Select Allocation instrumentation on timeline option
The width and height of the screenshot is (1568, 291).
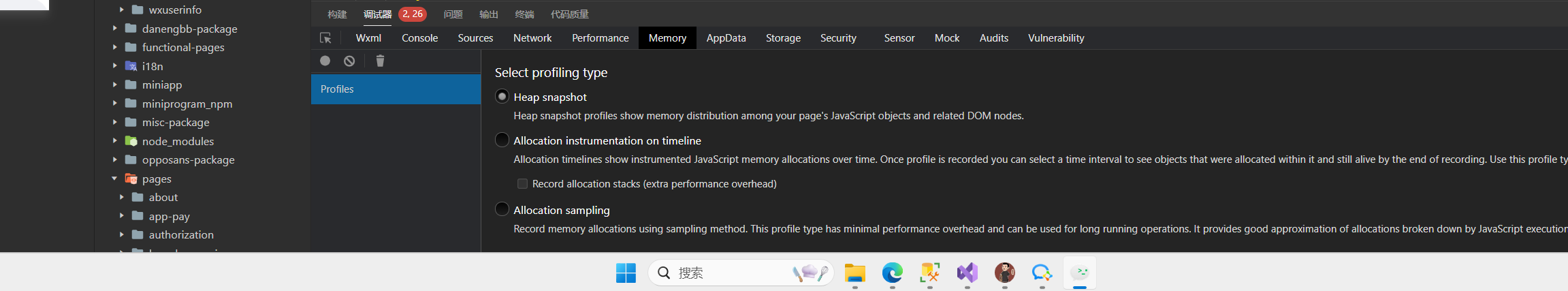tap(502, 140)
